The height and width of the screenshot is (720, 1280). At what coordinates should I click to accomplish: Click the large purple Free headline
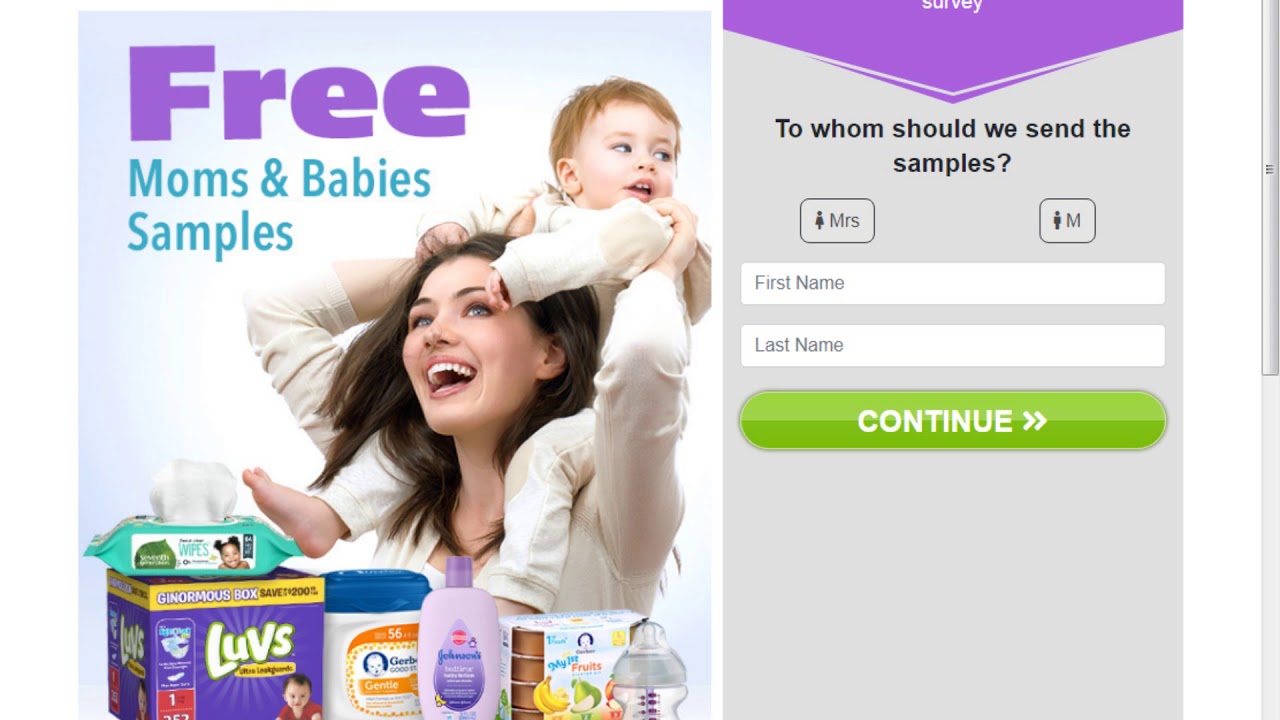299,92
